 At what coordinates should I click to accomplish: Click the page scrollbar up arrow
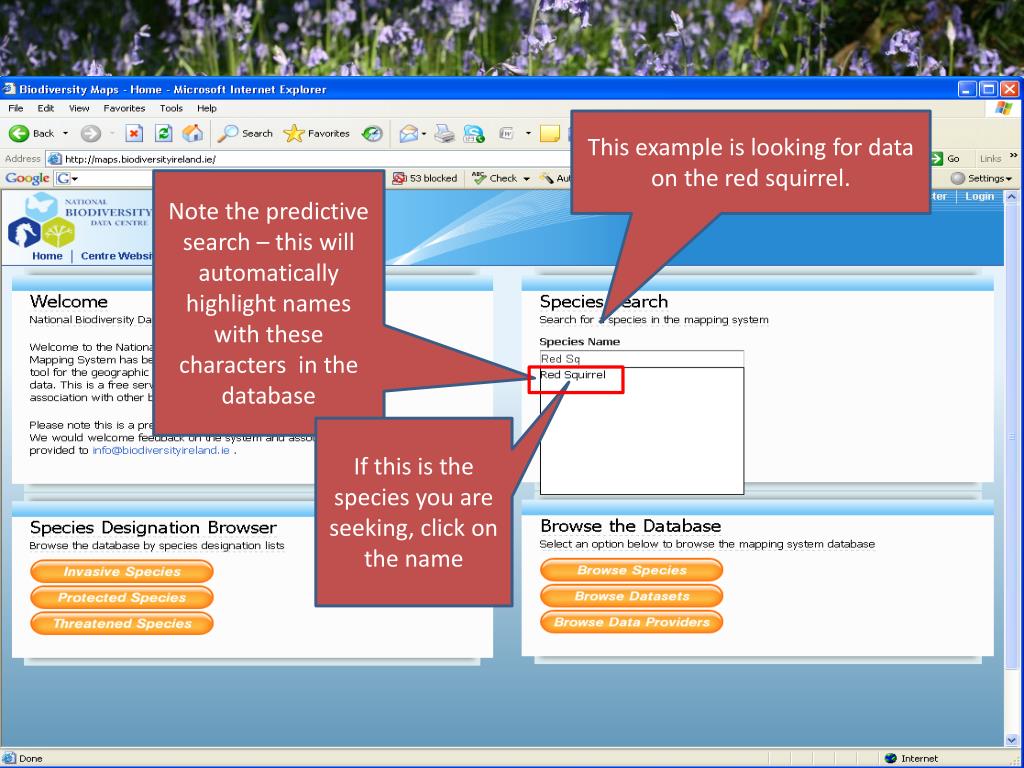1012,197
